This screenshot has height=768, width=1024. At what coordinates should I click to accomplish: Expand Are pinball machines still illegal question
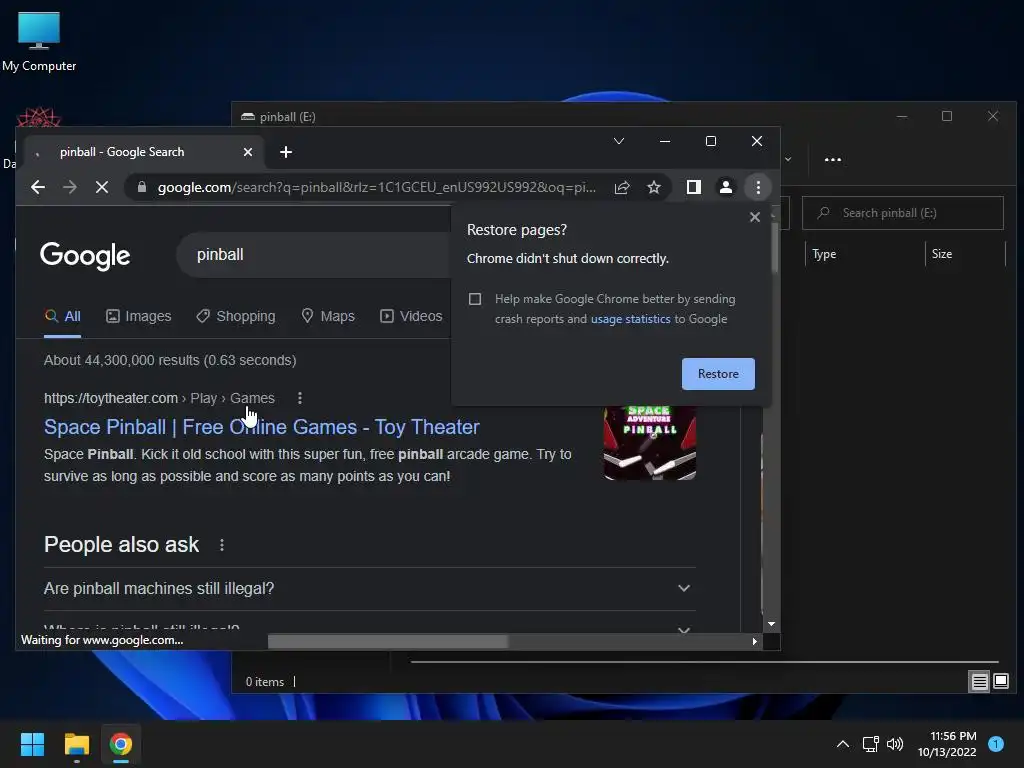(370, 588)
